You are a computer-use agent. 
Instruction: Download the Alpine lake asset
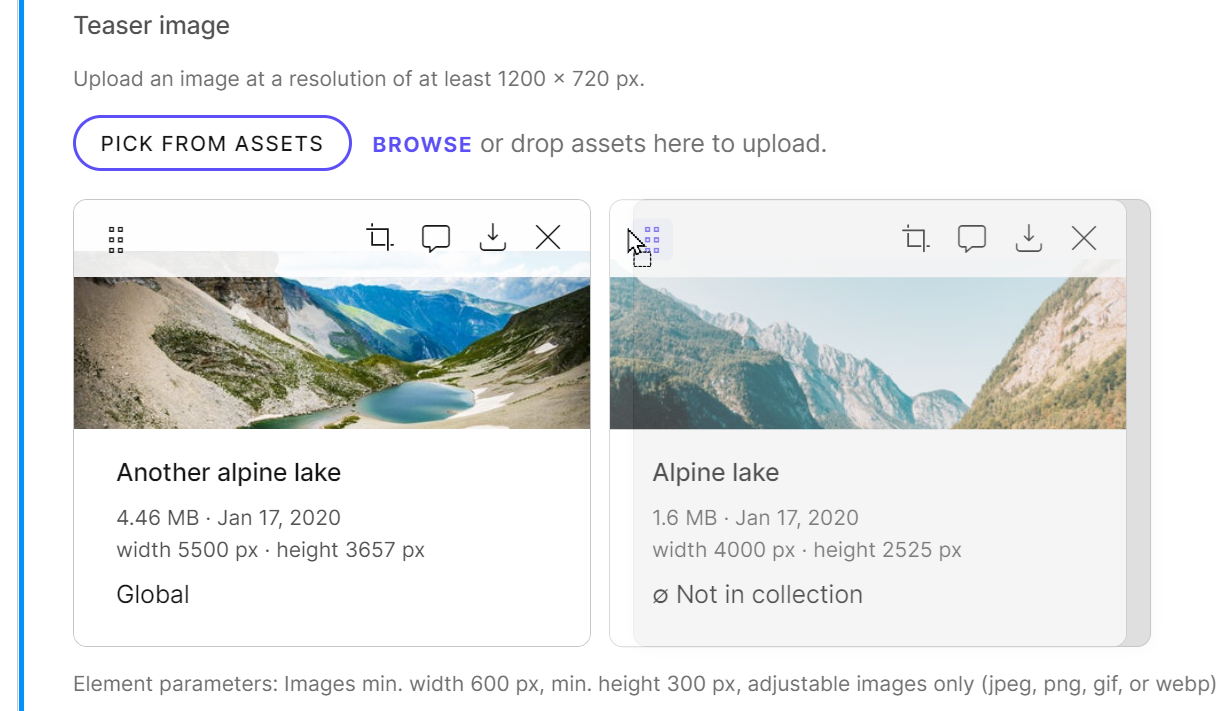1028,238
